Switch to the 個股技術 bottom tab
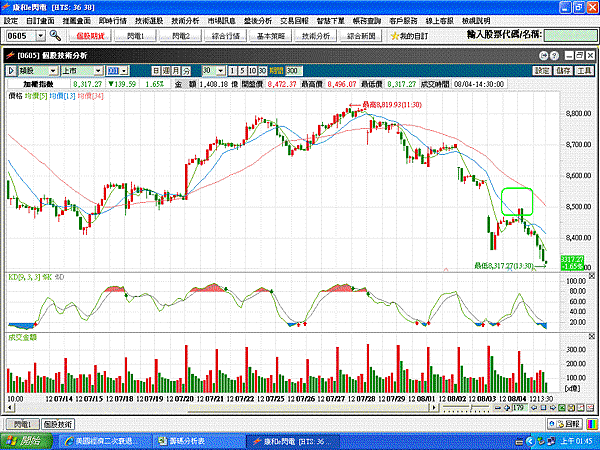 click(x=58, y=424)
